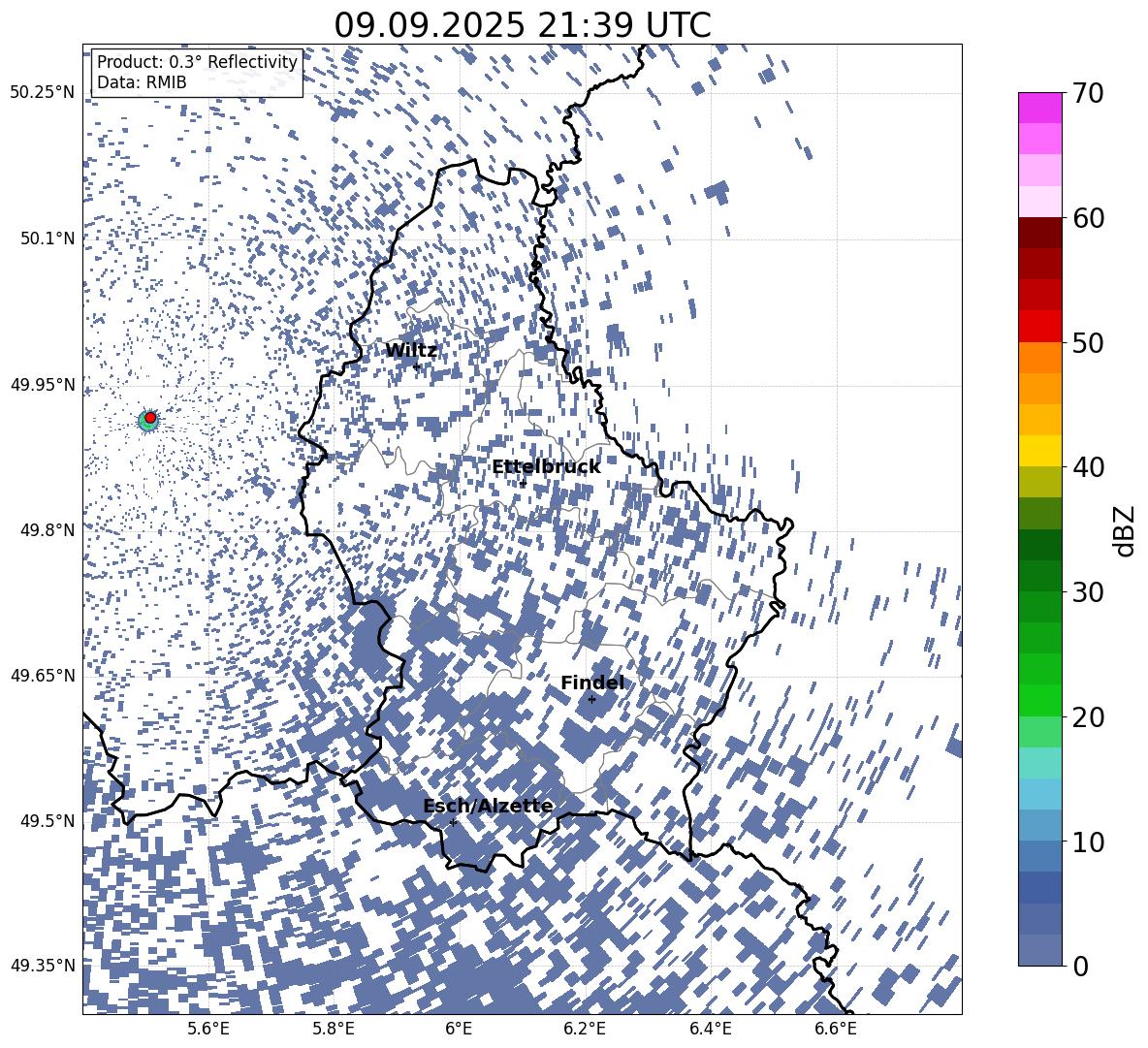The width and height of the screenshot is (1148, 1048).
Task: Click the 50.25°N latitude label
Action: coord(43,93)
